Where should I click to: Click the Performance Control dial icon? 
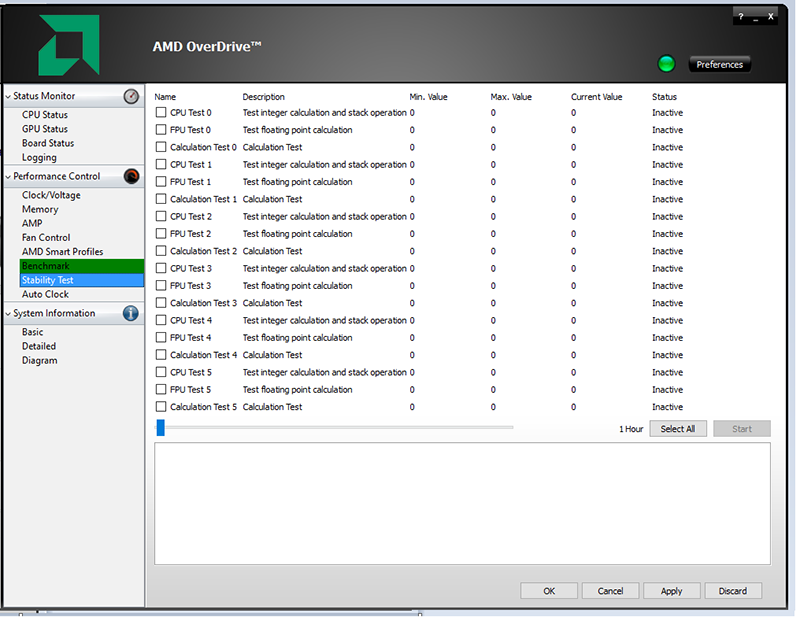click(131, 177)
